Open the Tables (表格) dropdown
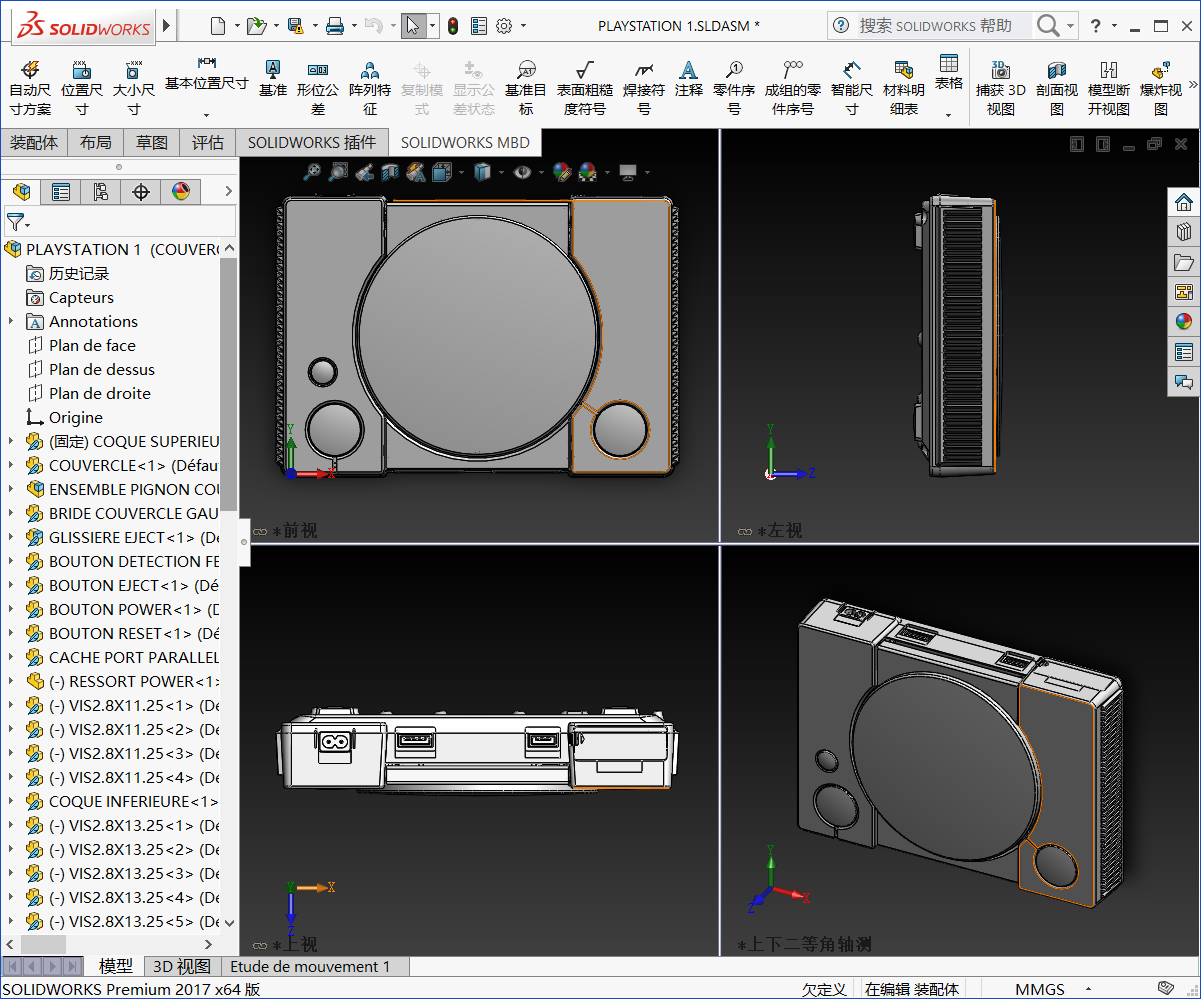 coord(949,115)
